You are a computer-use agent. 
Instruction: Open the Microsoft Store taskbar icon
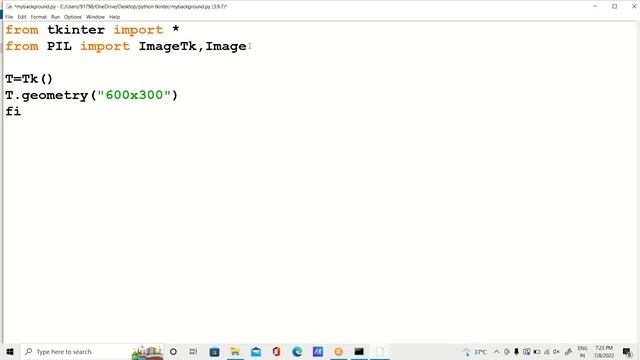(x=214, y=351)
